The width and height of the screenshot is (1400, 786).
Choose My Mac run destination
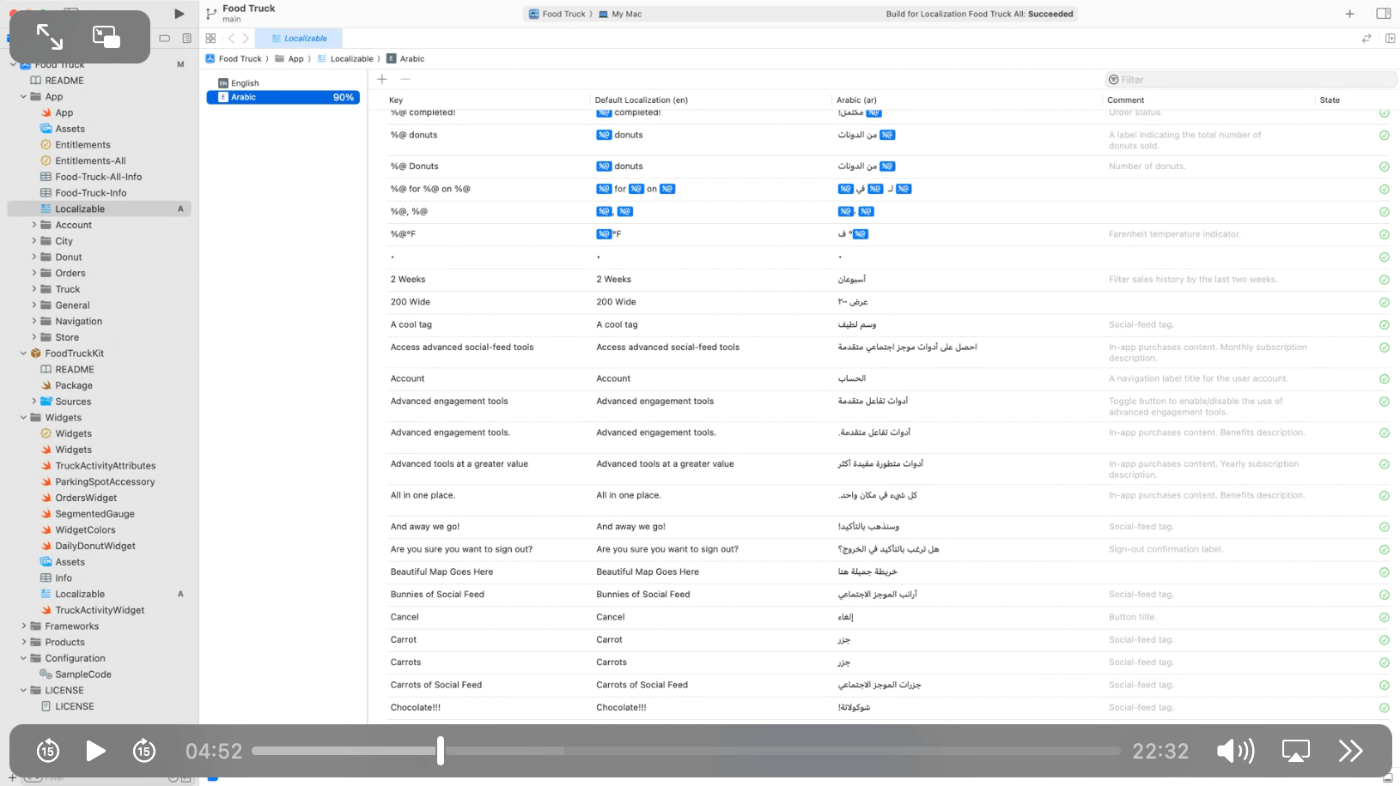pos(620,14)
